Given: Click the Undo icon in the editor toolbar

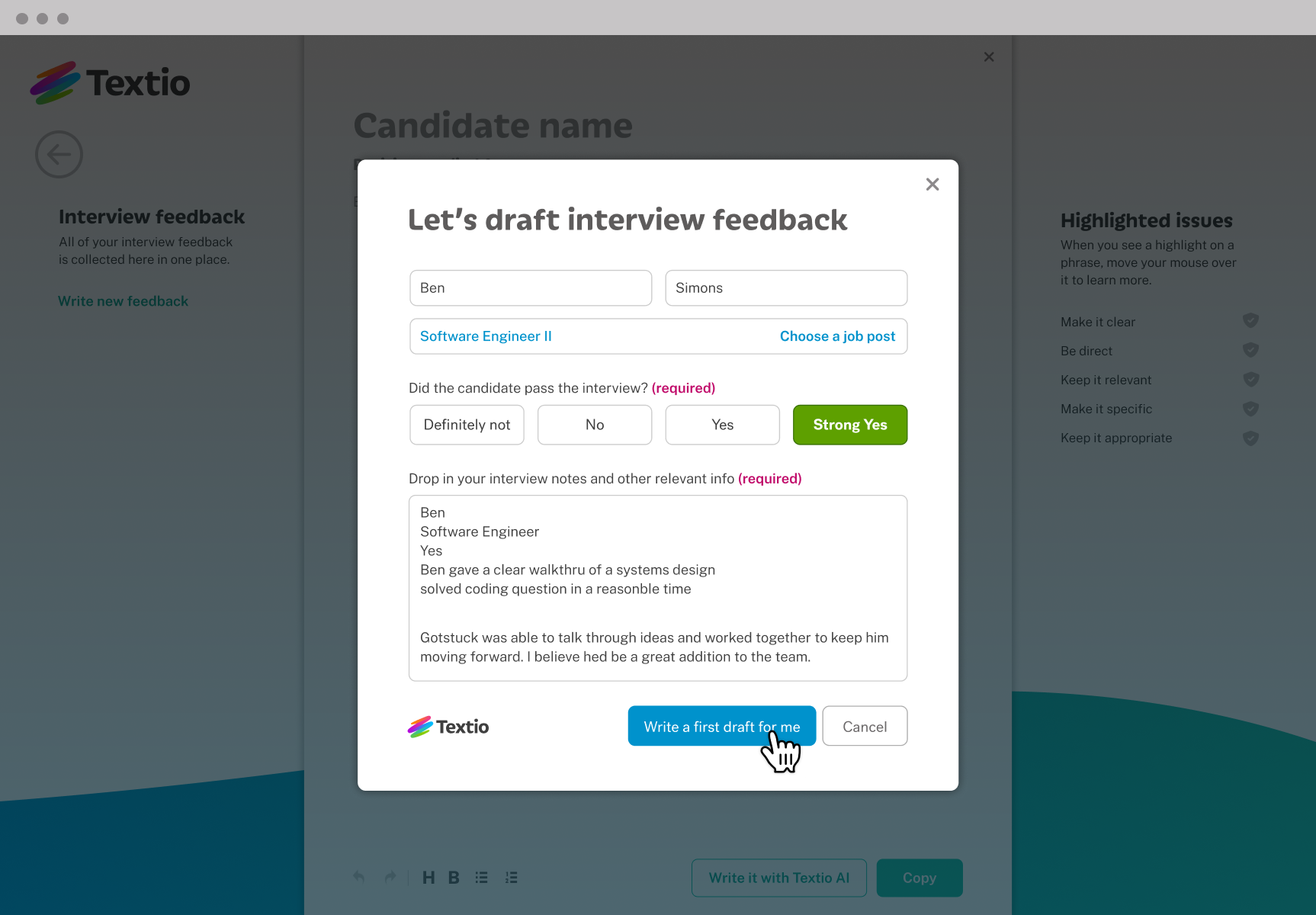Looking at the screenshot, I should pyautogui.click(x=358, y=877).
